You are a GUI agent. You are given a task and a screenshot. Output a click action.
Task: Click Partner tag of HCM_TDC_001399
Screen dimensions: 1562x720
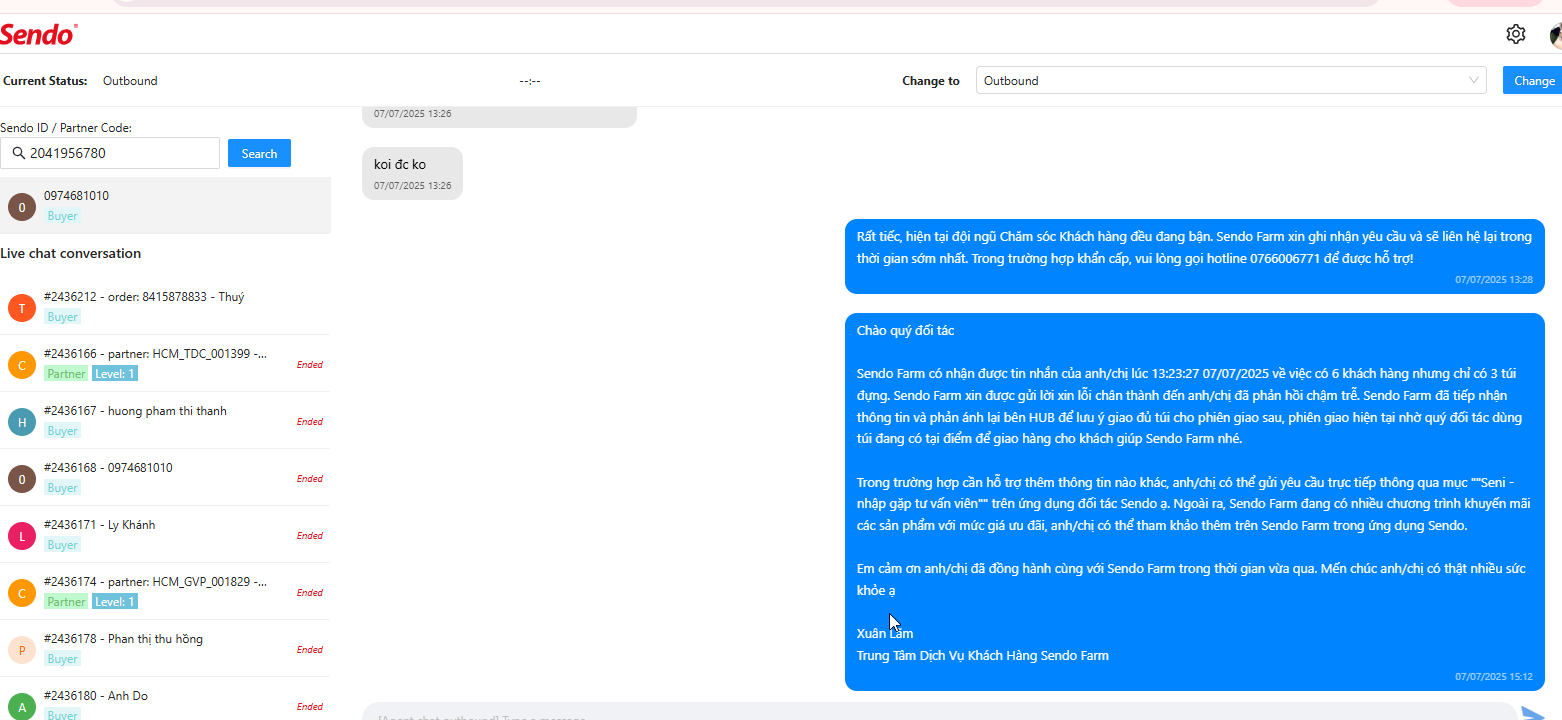pos(66,374)
